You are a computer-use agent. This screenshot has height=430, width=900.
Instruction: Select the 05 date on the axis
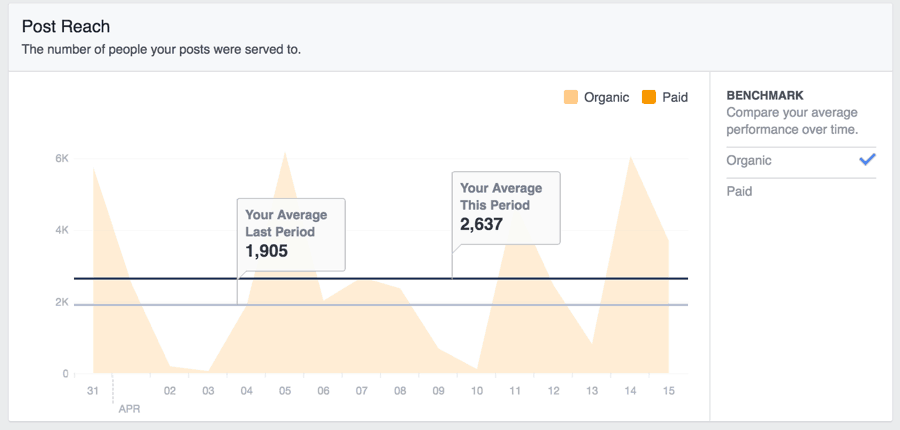(x=285, y=391)
